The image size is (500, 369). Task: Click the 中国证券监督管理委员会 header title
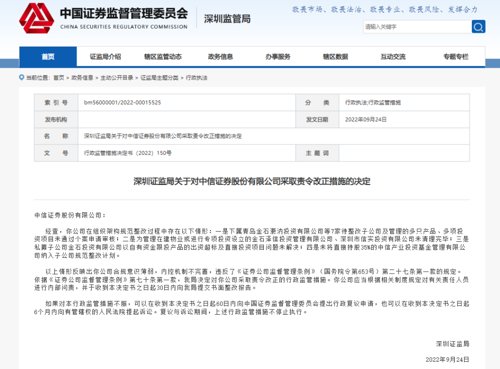point(124,13)
